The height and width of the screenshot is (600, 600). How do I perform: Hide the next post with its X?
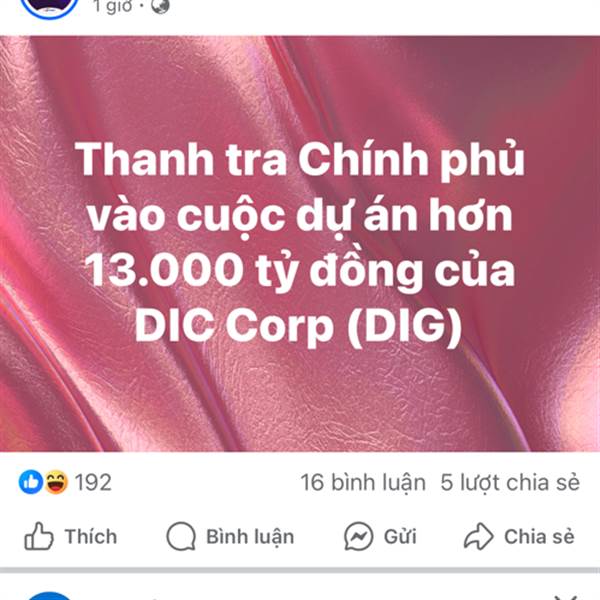click(x=566, y=597)
